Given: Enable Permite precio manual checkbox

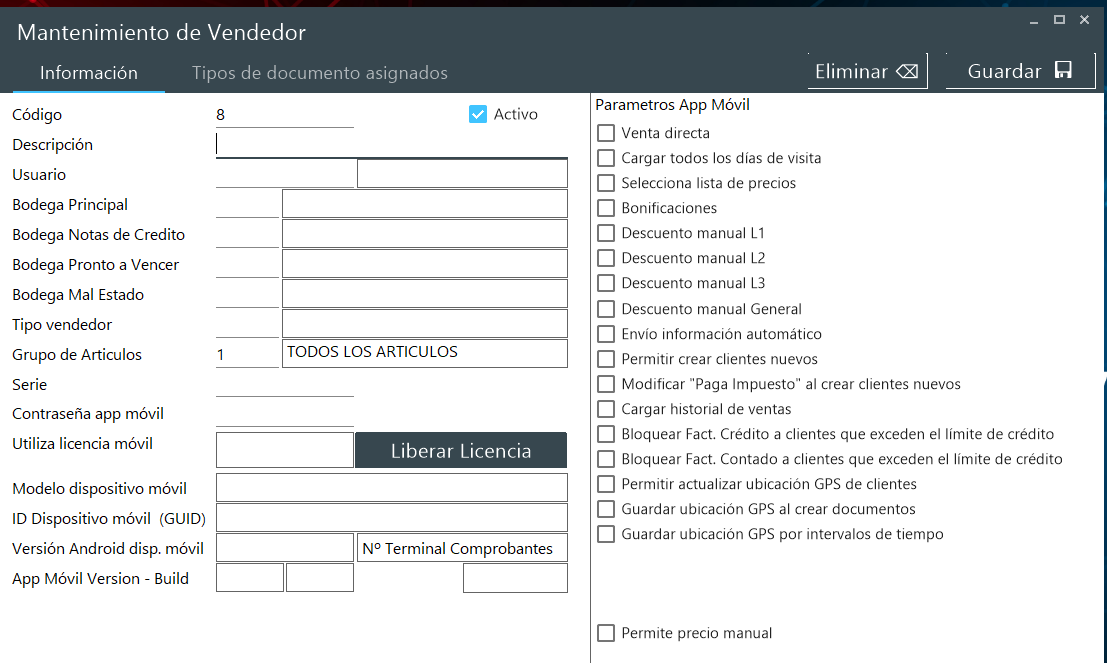Looking at the screenshot, I should 606,633.
